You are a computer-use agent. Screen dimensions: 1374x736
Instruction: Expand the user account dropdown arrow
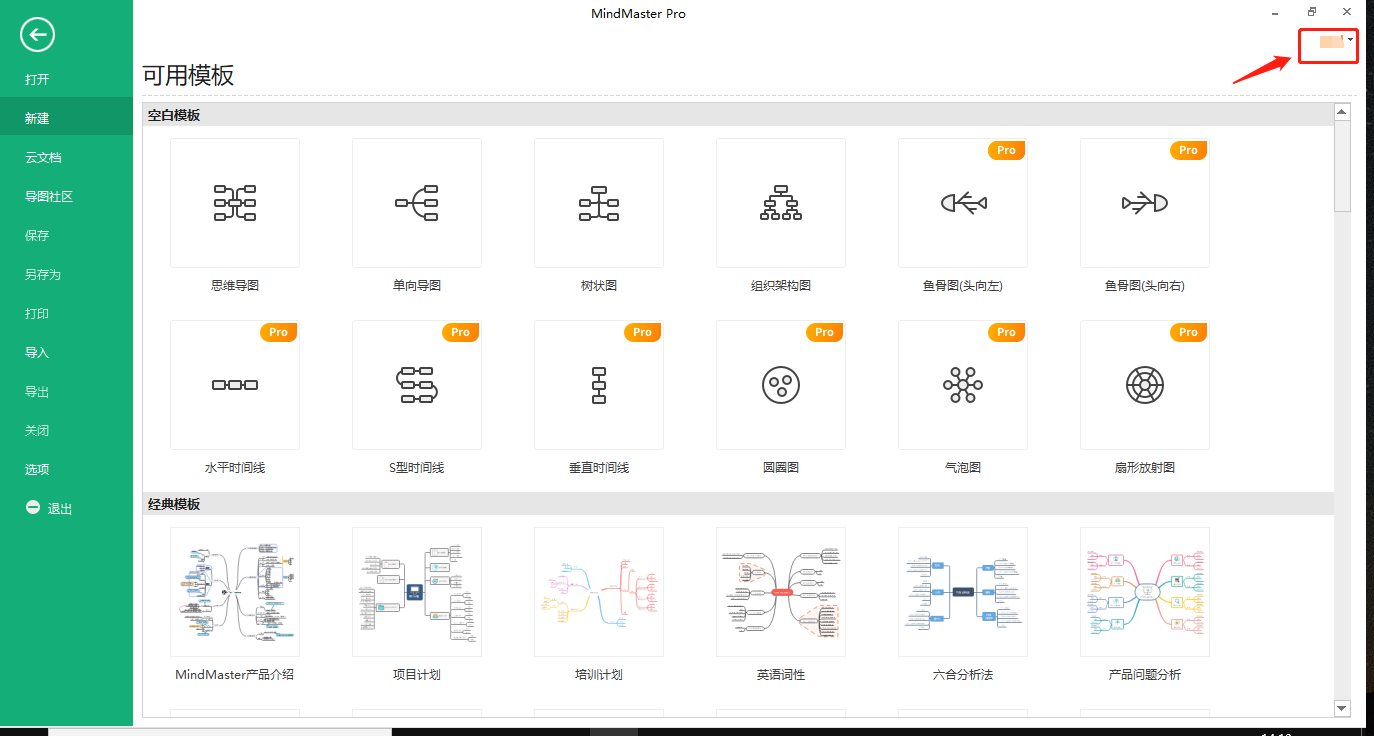pos(1350,39)
